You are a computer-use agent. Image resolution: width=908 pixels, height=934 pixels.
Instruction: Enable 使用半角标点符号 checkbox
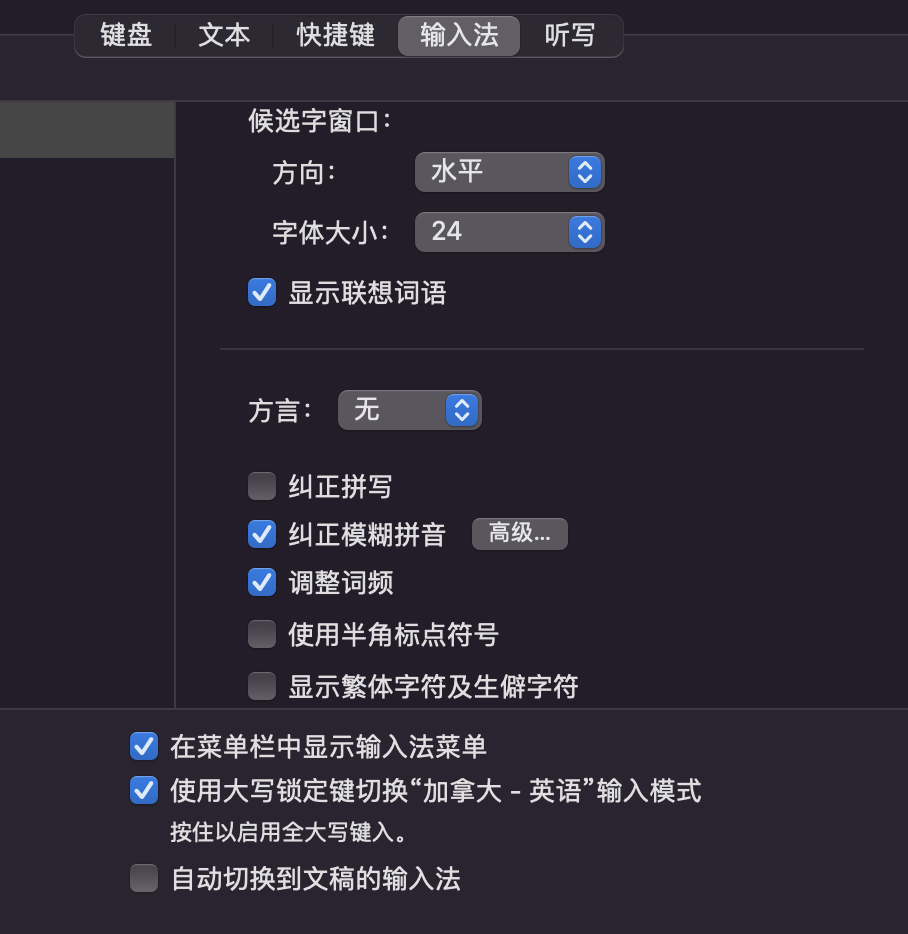click(262, 634)
